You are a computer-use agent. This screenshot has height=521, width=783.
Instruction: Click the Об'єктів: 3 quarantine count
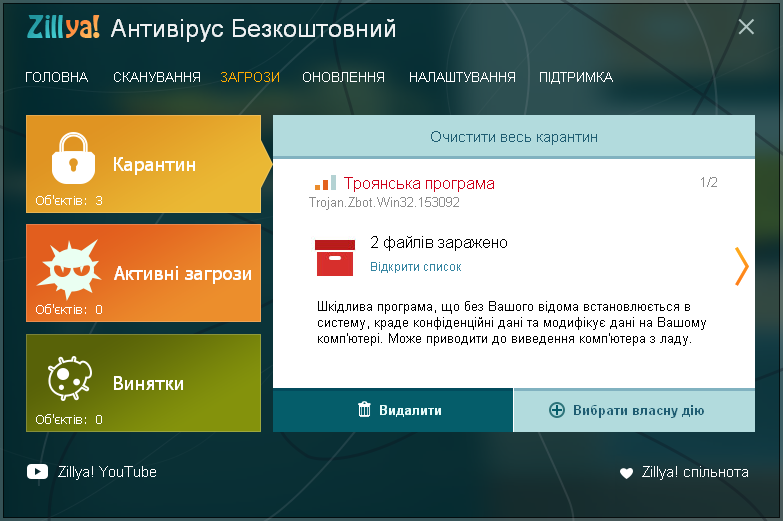pos(69,201)
